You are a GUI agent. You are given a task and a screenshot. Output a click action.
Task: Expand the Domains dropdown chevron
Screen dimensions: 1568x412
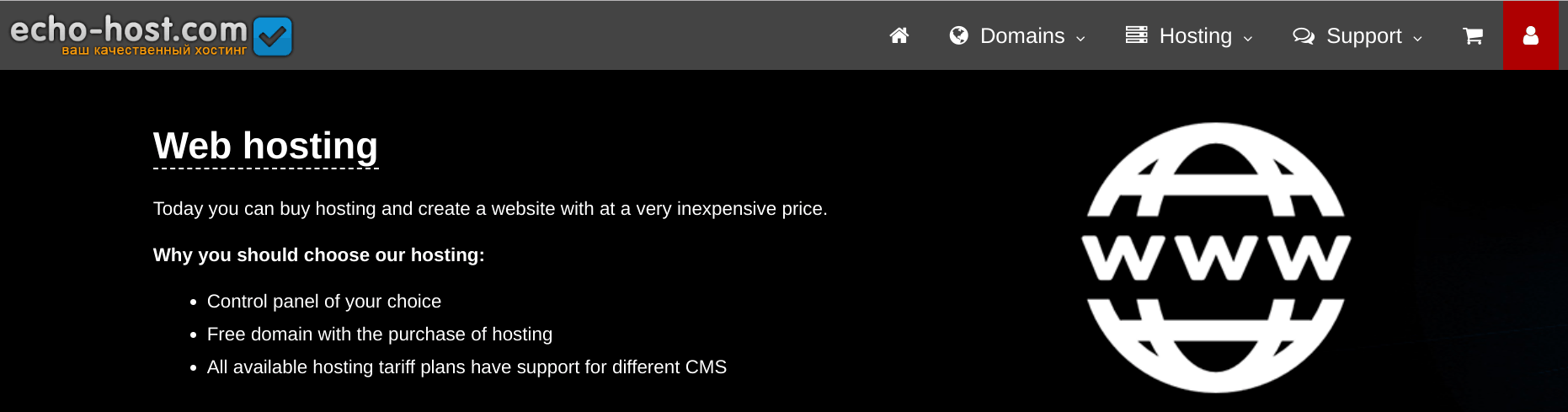pyautogui.click(x=1080, y=38)
